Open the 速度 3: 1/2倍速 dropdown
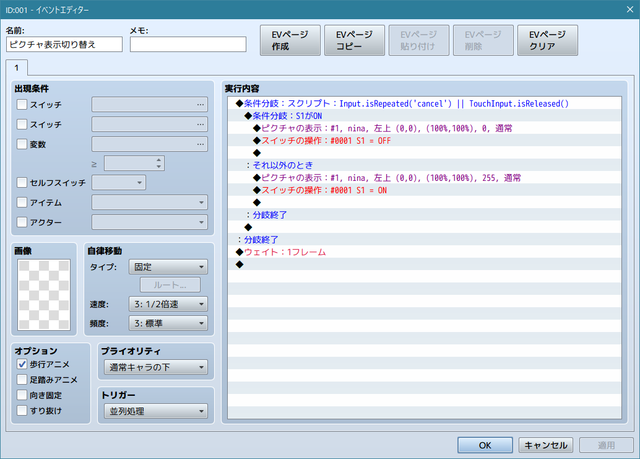Image resolution: width=640 pixels, height=459 pixels. [168, 304]
